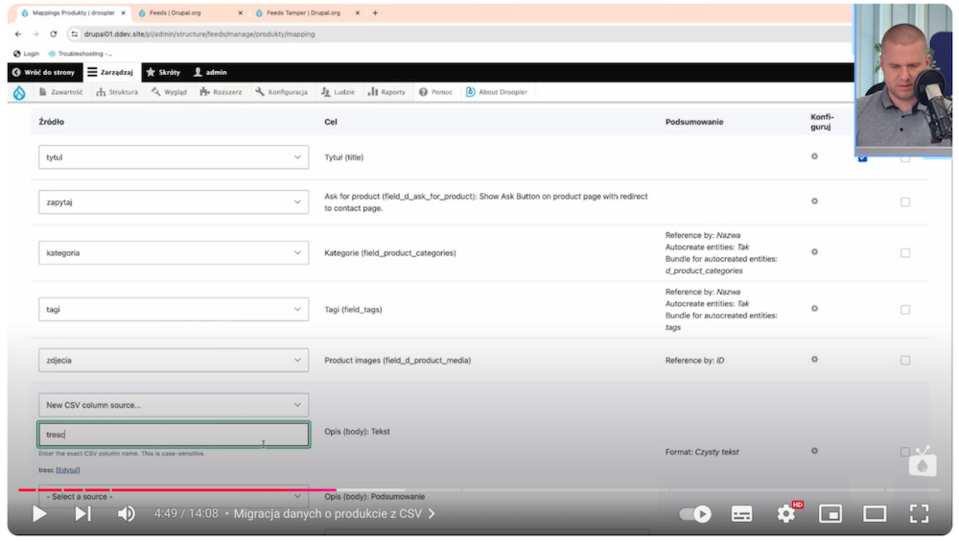Open configuration gear for tagi row

[814, 309]
